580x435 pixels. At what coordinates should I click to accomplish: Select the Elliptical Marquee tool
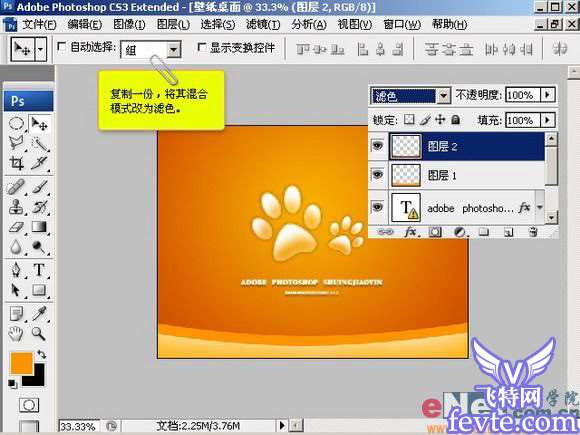[16, 124]
